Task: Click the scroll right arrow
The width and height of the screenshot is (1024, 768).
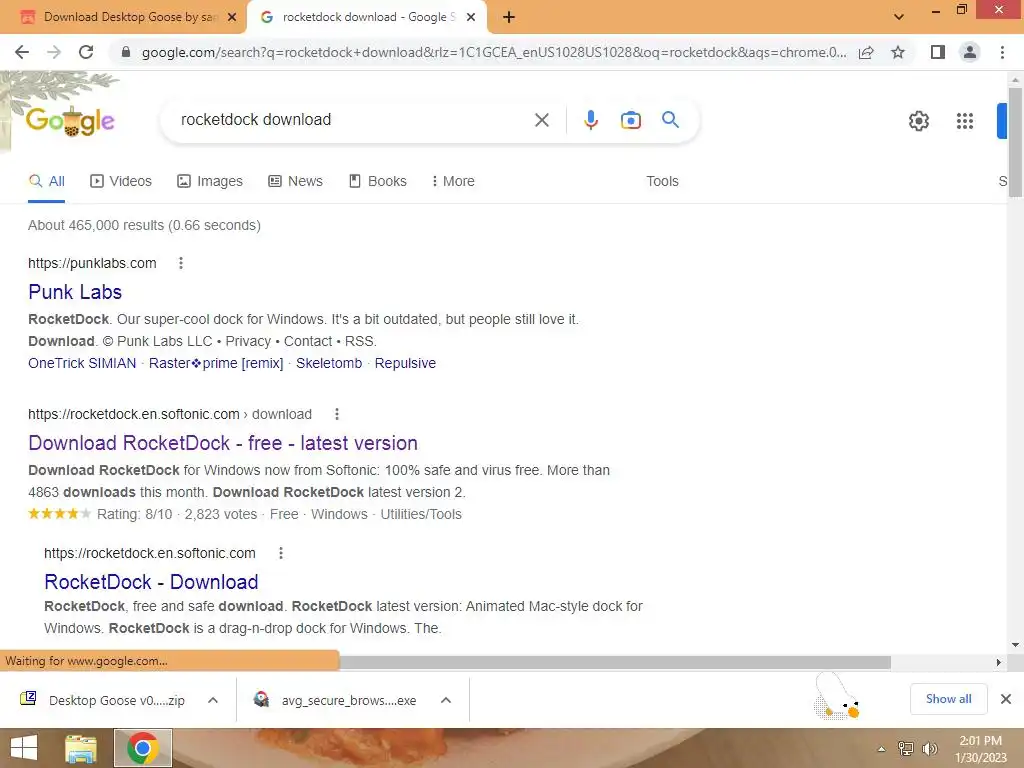Action: tap(998, 662)
